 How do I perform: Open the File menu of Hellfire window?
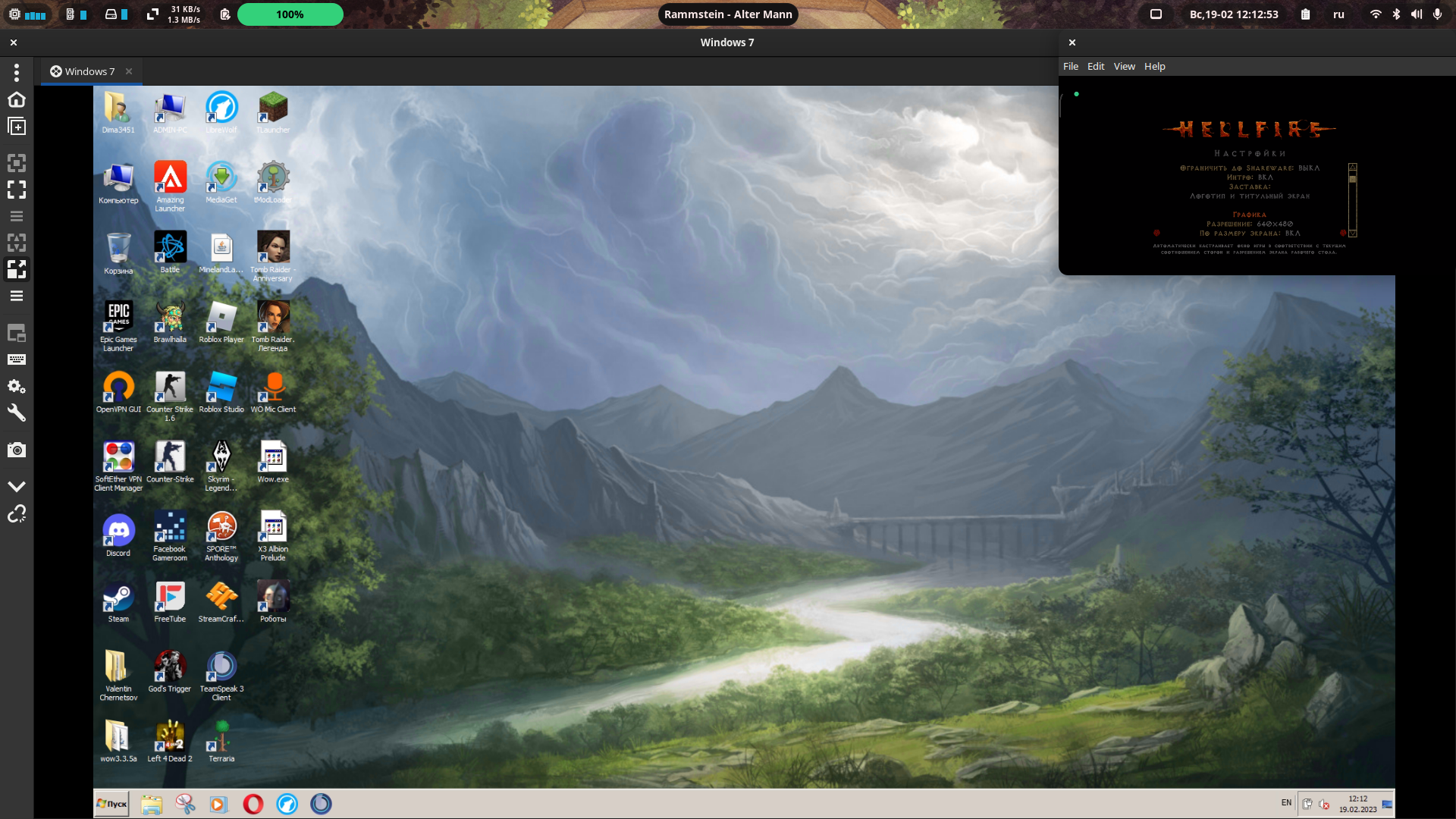tap(1070, 67)
